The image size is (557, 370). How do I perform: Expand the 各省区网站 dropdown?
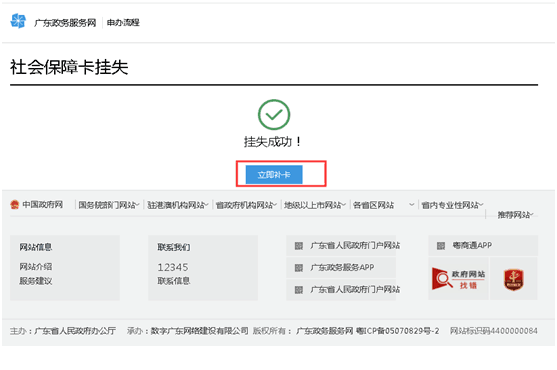point(384,205)
